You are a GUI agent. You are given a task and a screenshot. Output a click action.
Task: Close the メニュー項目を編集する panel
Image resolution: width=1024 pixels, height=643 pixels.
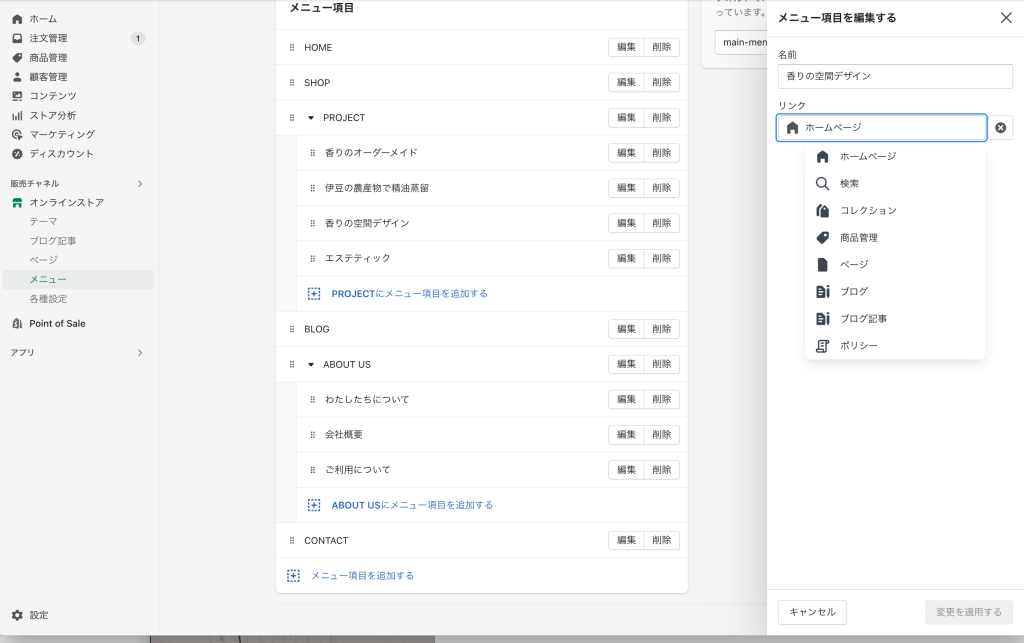(x=1006, y=18)
